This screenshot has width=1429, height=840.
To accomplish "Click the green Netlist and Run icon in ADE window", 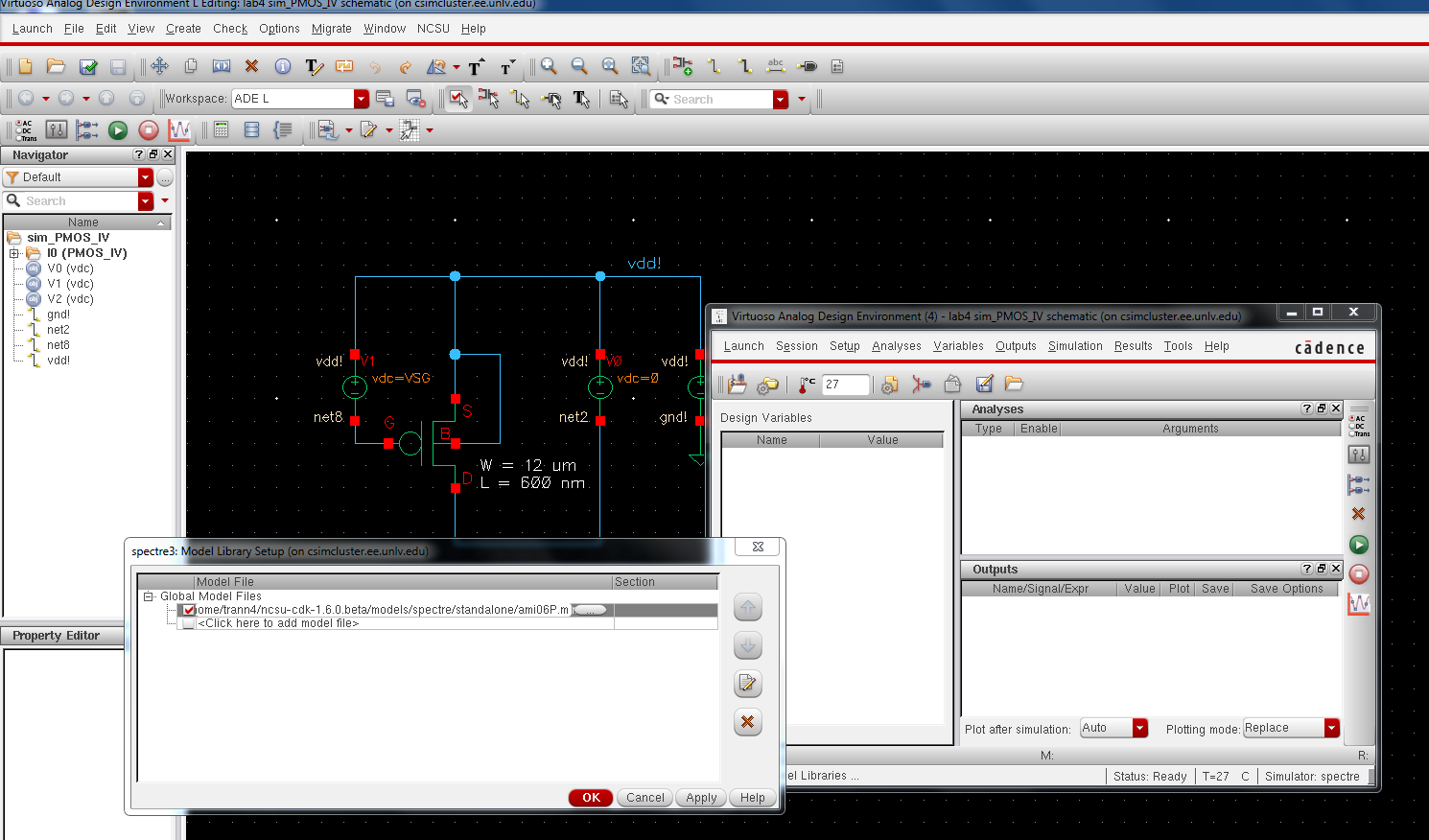I will [x=1359, y=545].
